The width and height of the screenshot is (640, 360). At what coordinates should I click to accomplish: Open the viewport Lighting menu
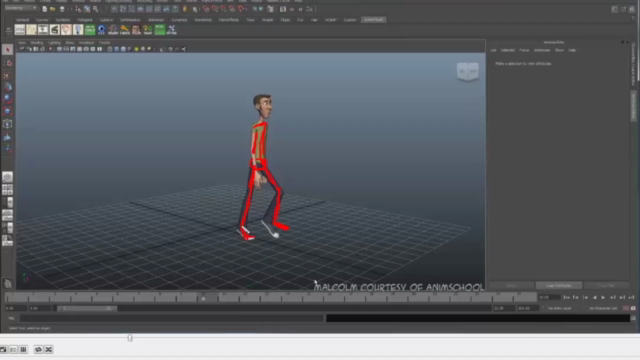pos(54,42)
